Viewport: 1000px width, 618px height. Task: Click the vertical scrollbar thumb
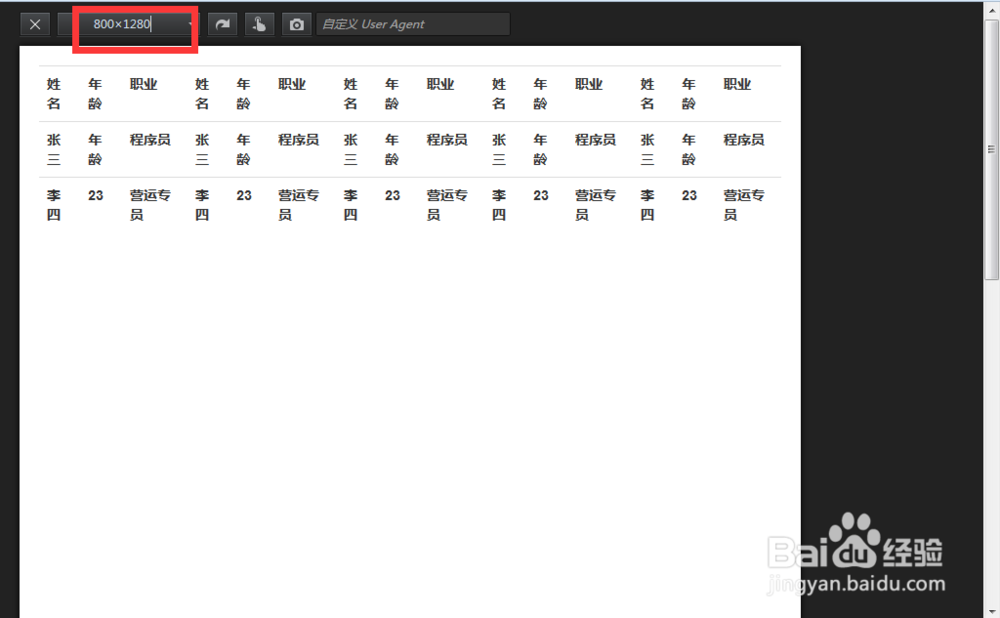[991, 150]
